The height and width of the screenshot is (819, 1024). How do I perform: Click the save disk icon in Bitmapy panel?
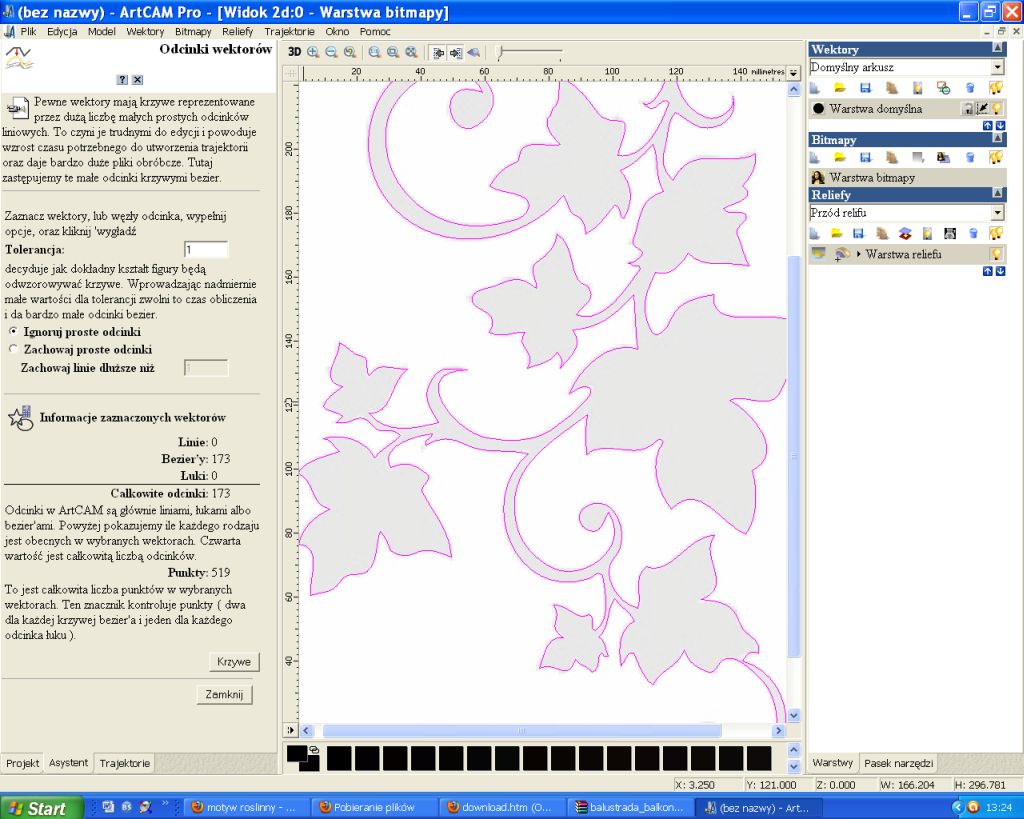pos(865,157)
